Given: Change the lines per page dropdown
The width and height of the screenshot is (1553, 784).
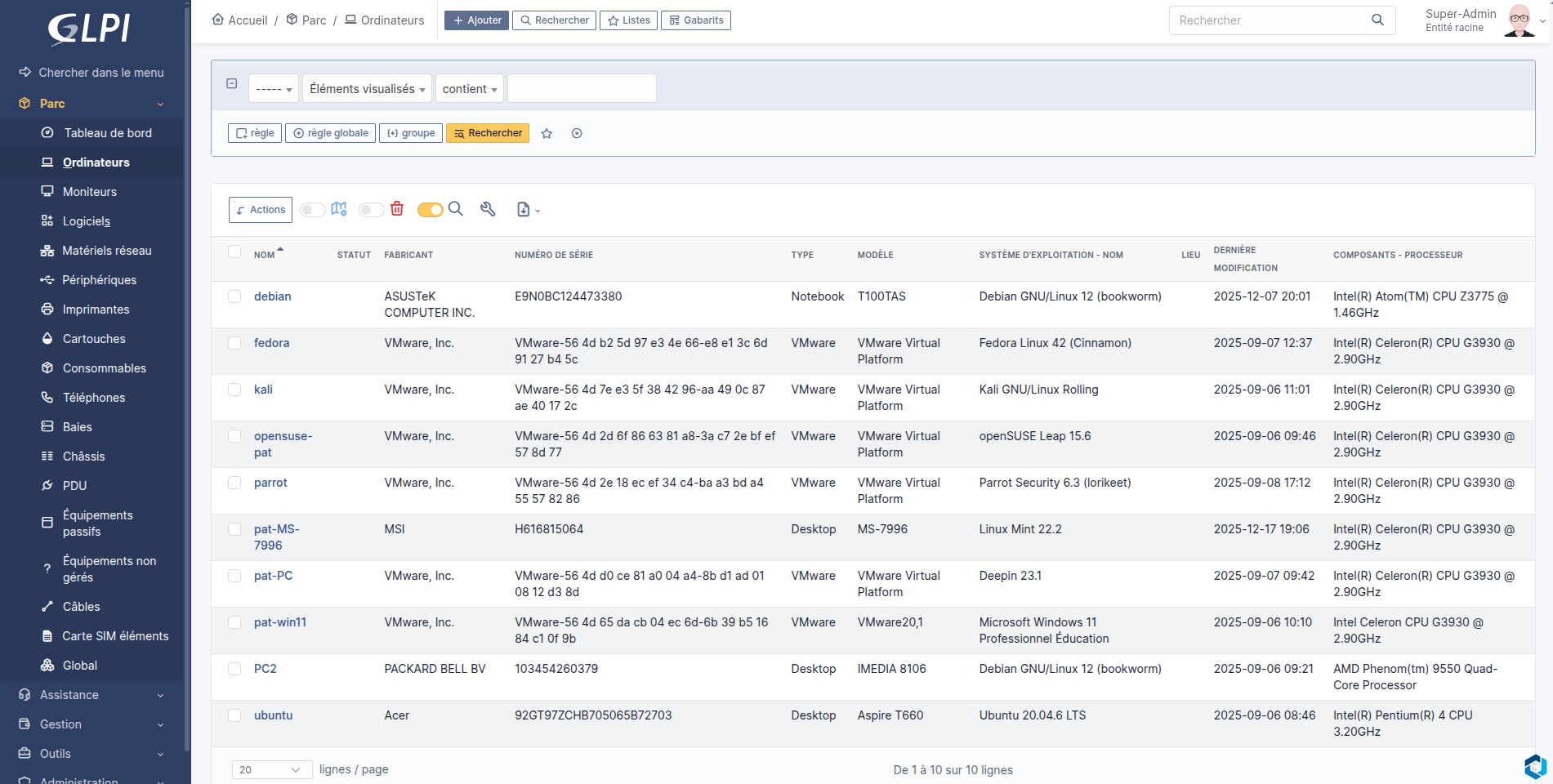Looking at the screenshot, I should [x=271, y=769].
